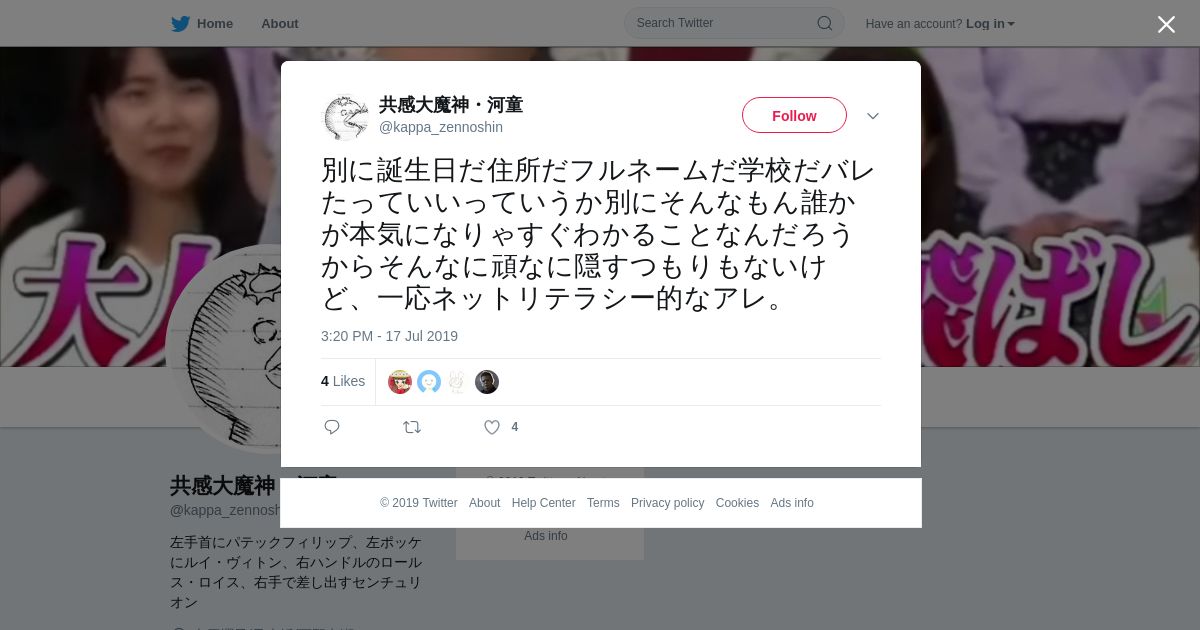1200x630 pixels.
Task: Go to Home in the top bar
Action: 215,24
